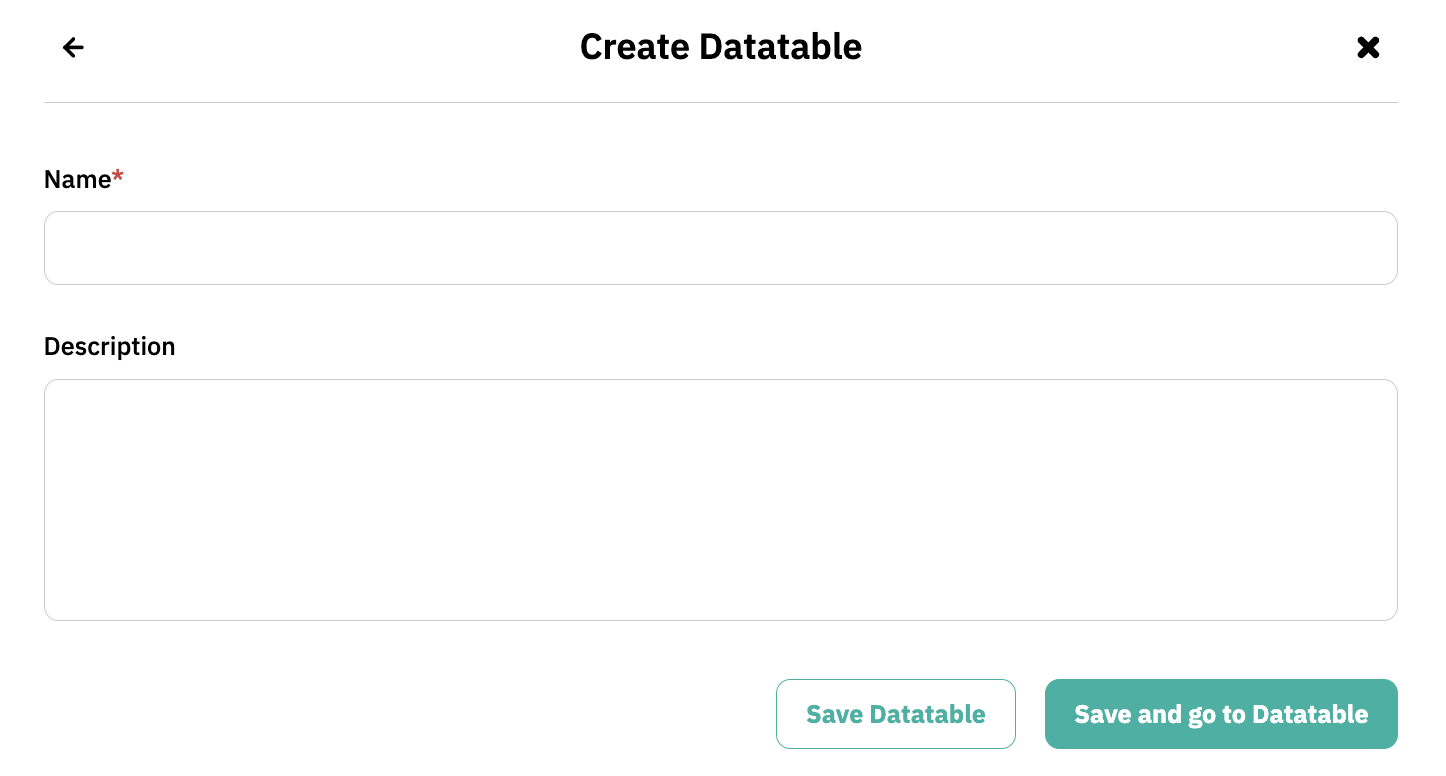Close the Create Datatable dialog
Image resolution: width=1446 pixels, height=776 pixels.
click(1368, 47)
